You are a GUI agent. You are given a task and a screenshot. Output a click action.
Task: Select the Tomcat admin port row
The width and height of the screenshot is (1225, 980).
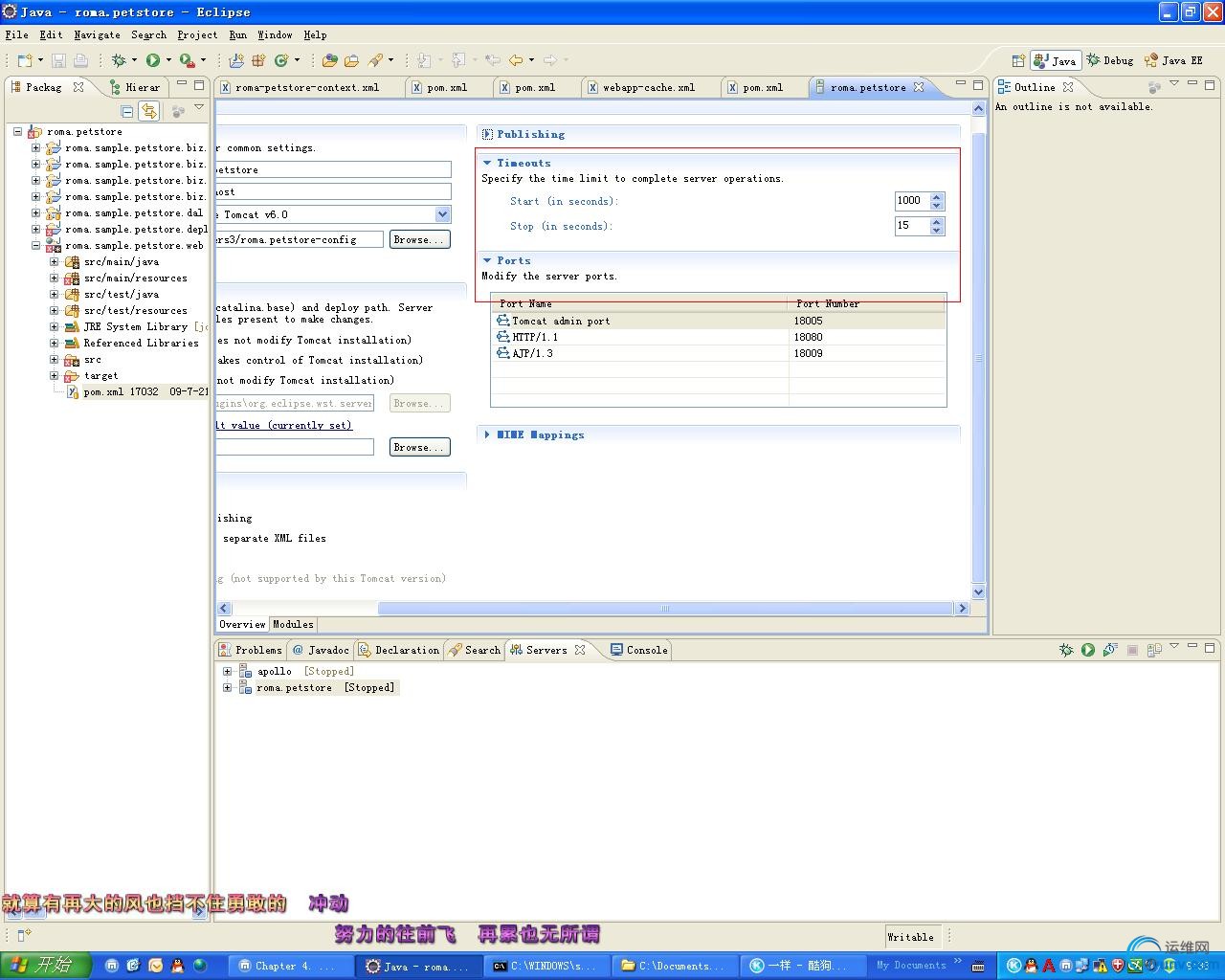pos(719,321)
